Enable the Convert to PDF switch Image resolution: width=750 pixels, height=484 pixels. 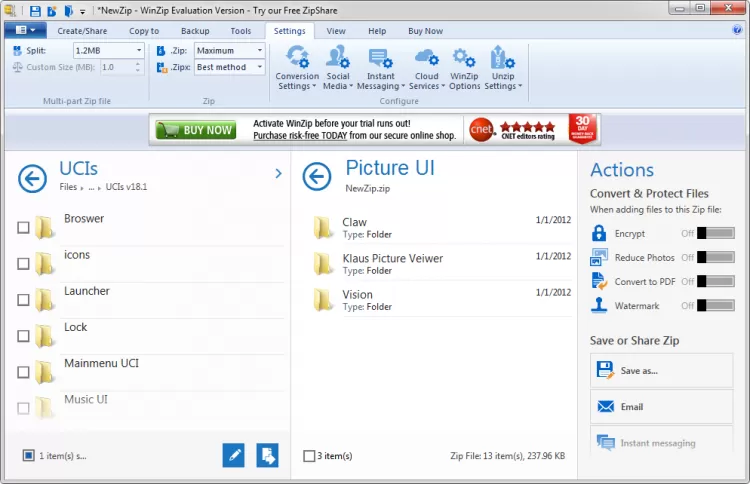click(x=716, y=281)
